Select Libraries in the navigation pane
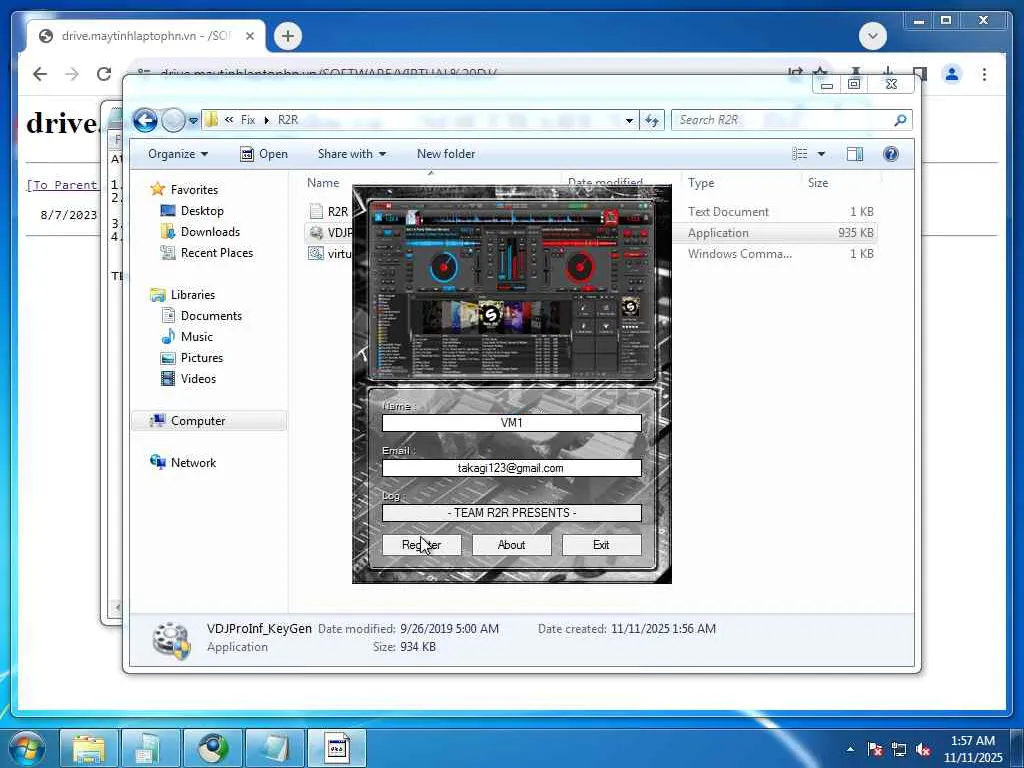 193,295
